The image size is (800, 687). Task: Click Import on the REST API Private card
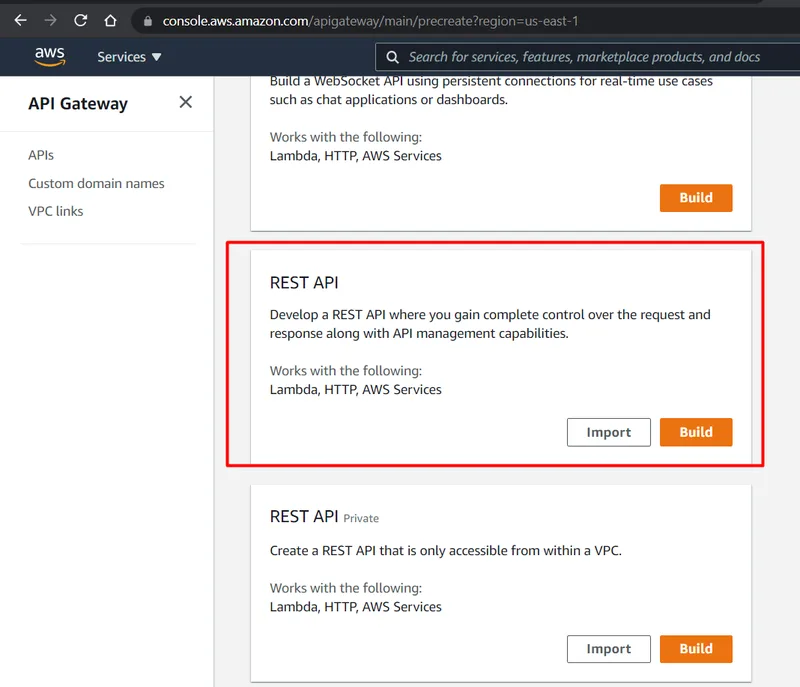609,649
